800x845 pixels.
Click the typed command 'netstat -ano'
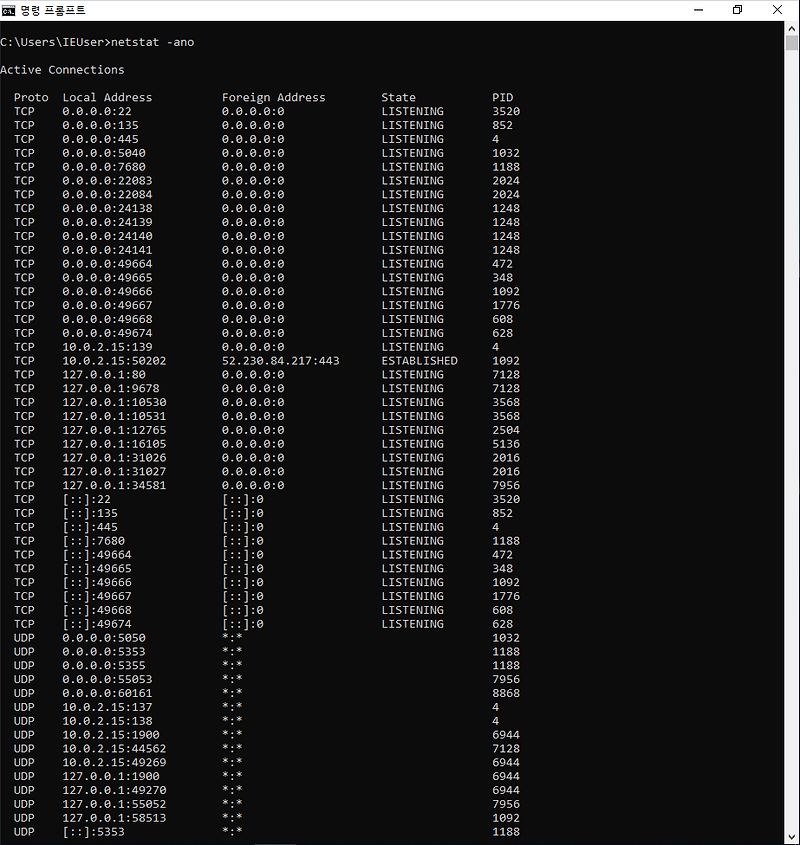152,42
